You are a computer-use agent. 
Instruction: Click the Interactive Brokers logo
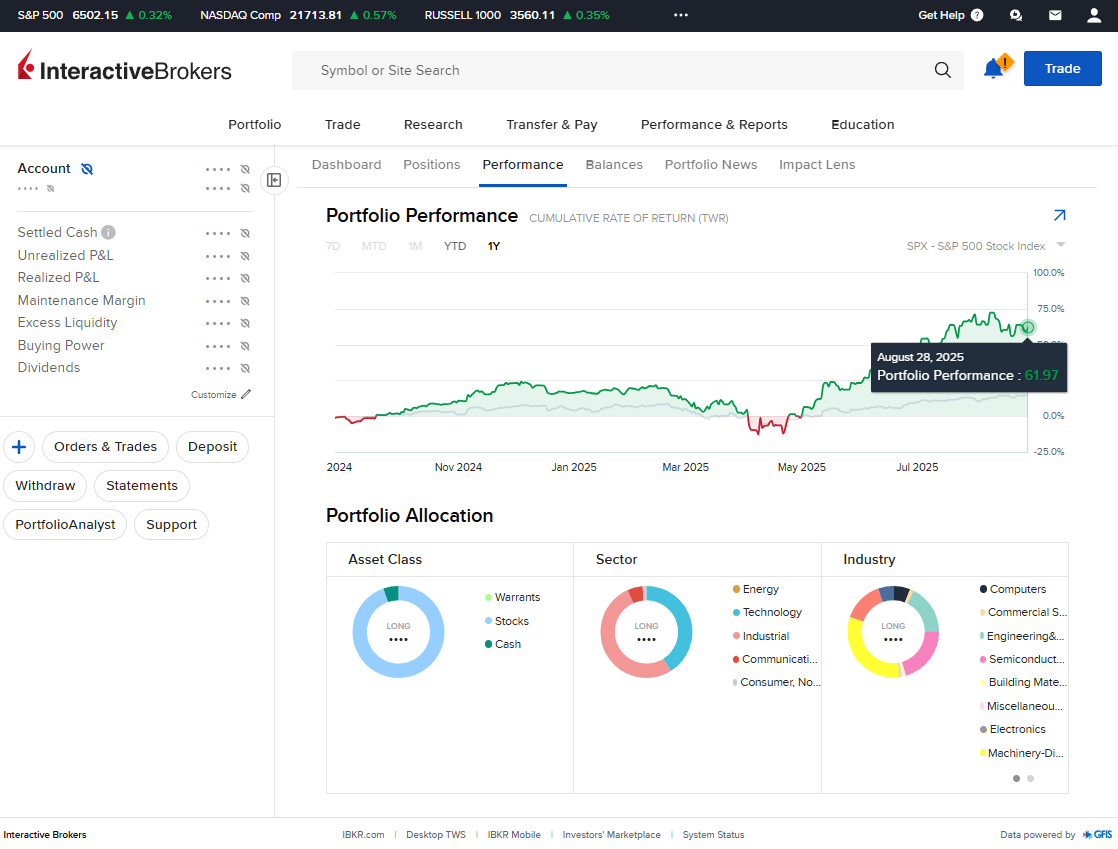coord(125,68)
